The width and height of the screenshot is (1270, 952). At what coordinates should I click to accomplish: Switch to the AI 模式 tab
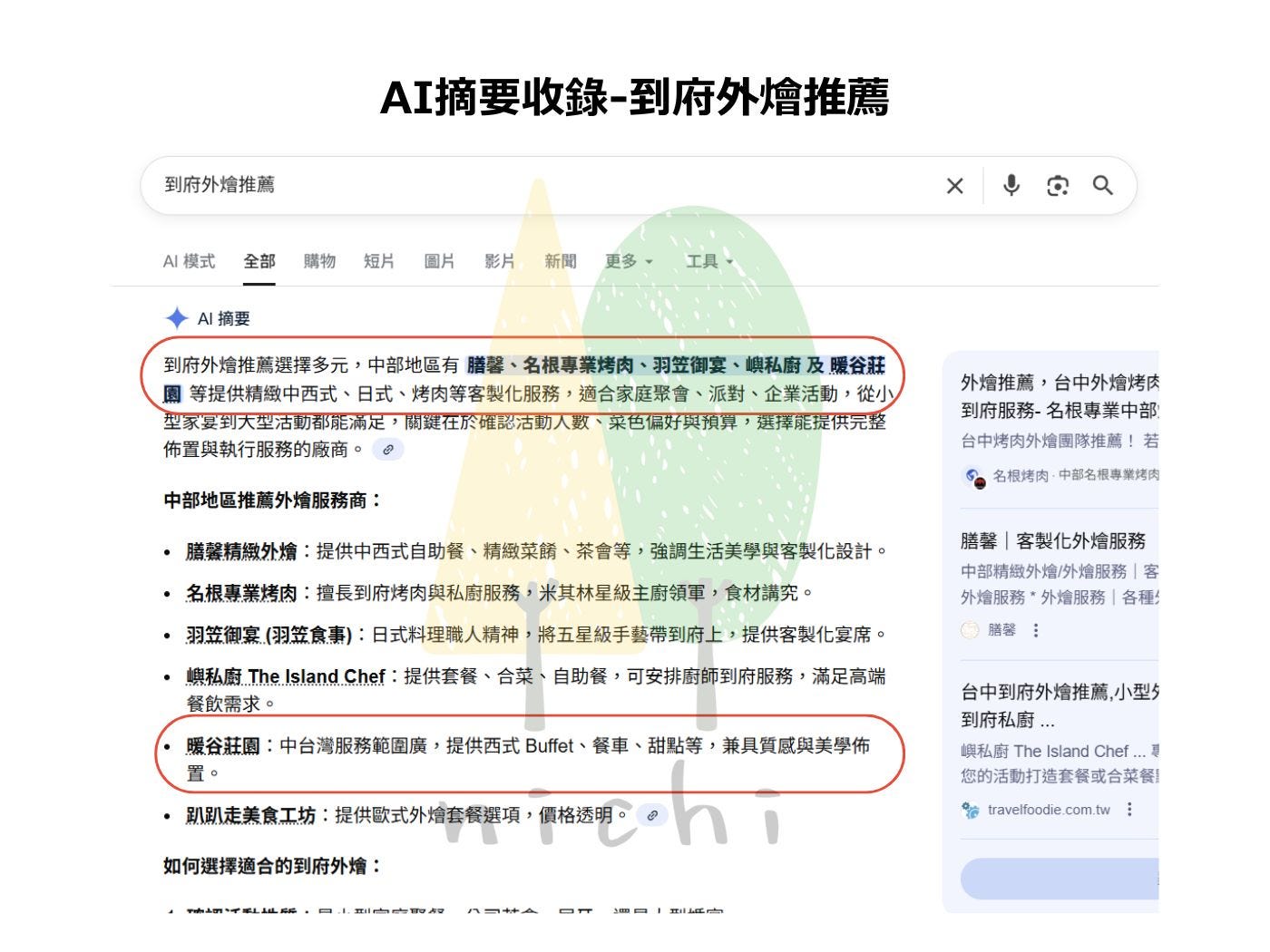click(x=189, y=262)
